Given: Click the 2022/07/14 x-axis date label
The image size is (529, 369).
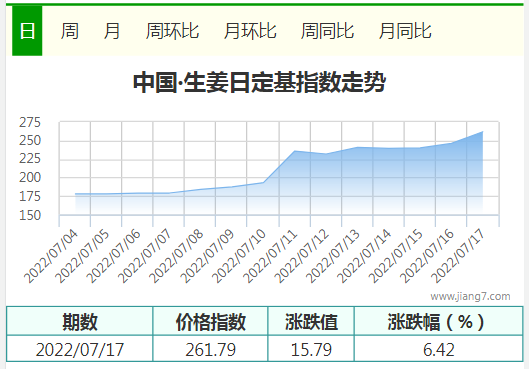Looking at the screenshot, I should click(x=364, y=256).
